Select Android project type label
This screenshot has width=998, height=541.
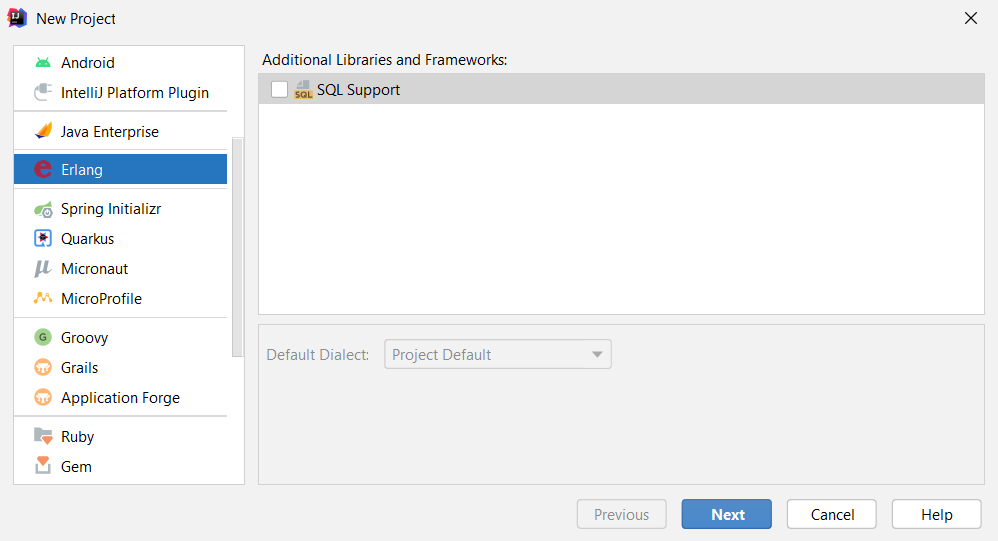click(x=88, y=63)
